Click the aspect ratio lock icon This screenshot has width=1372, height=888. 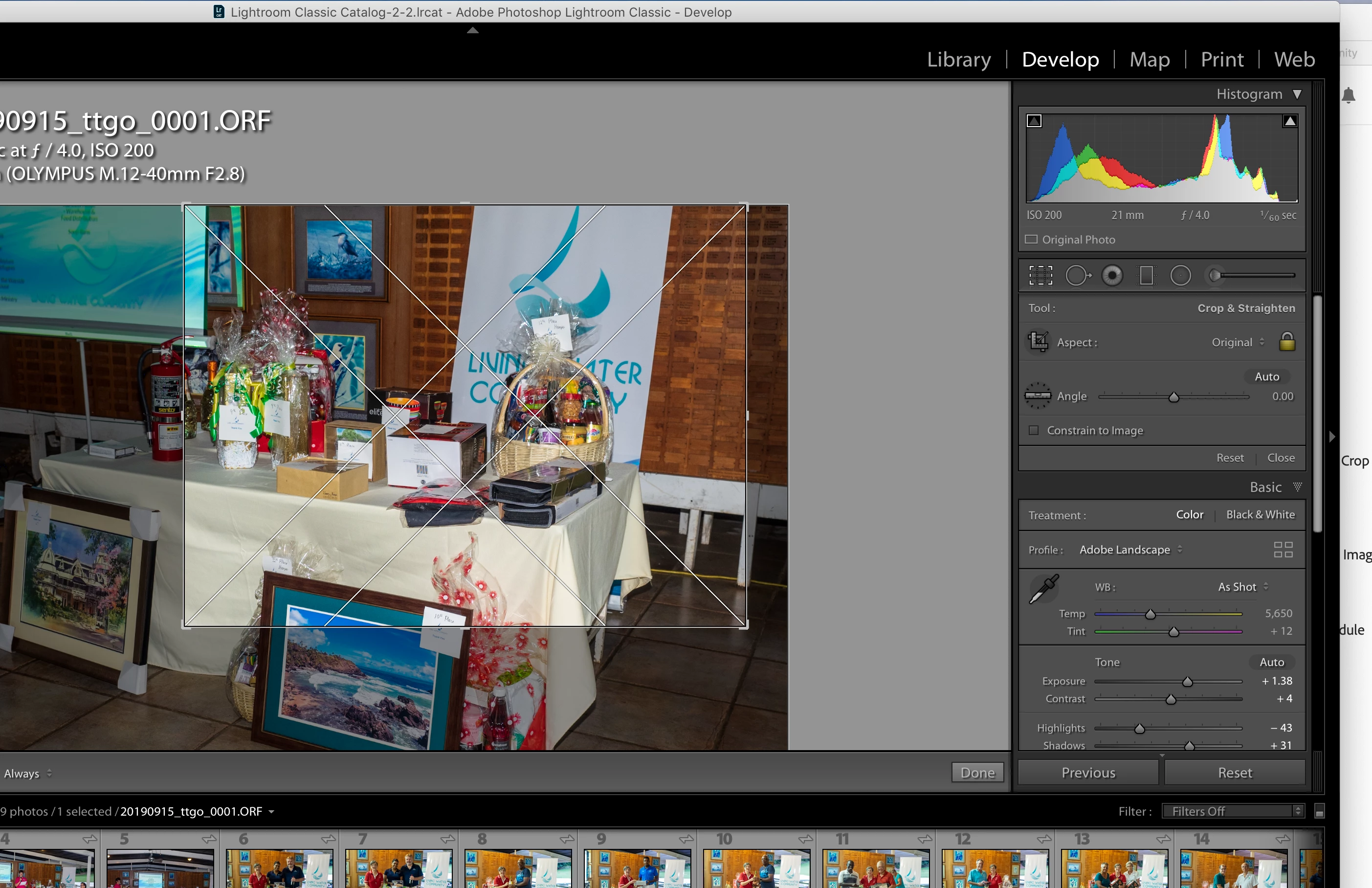(x=1287, y=342)
